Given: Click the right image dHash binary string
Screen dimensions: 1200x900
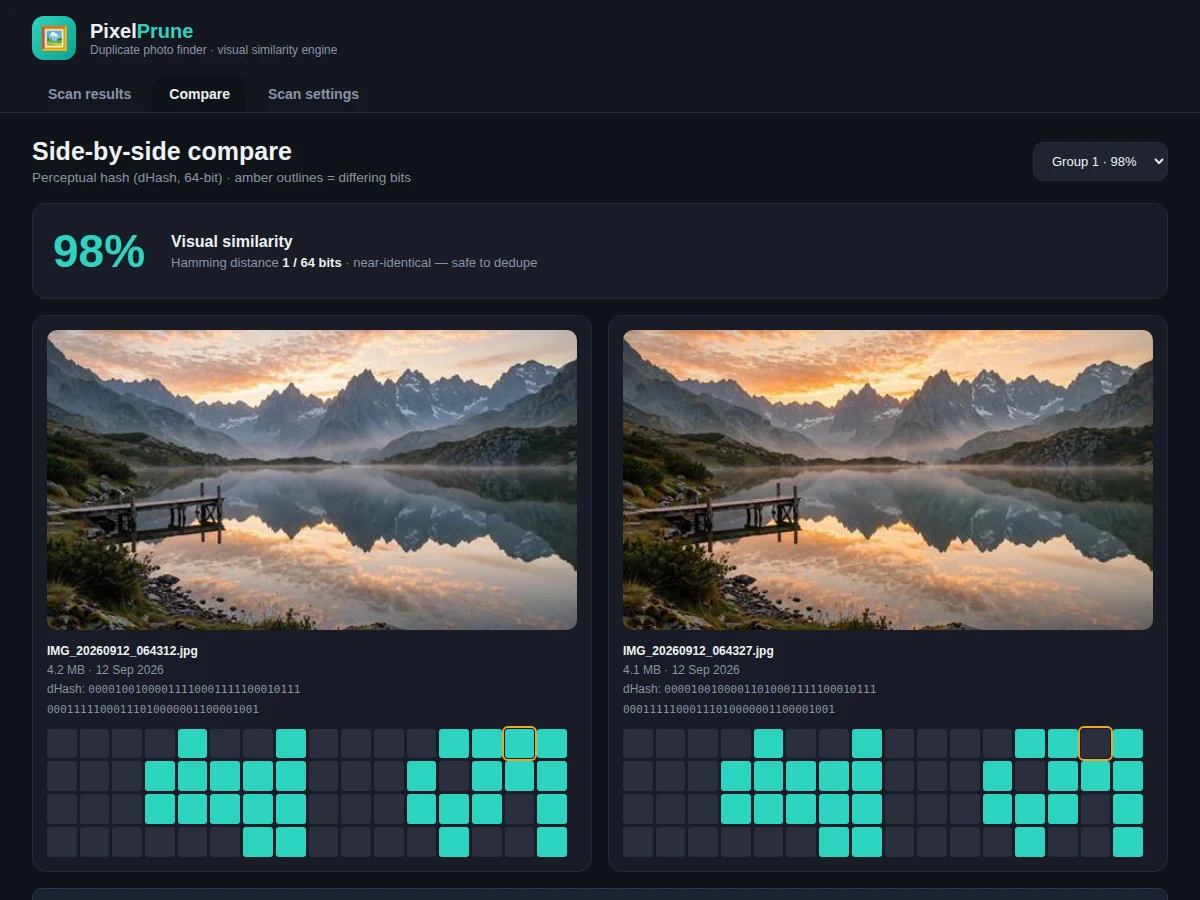Looking at the screenshot, I should (750, 699).
